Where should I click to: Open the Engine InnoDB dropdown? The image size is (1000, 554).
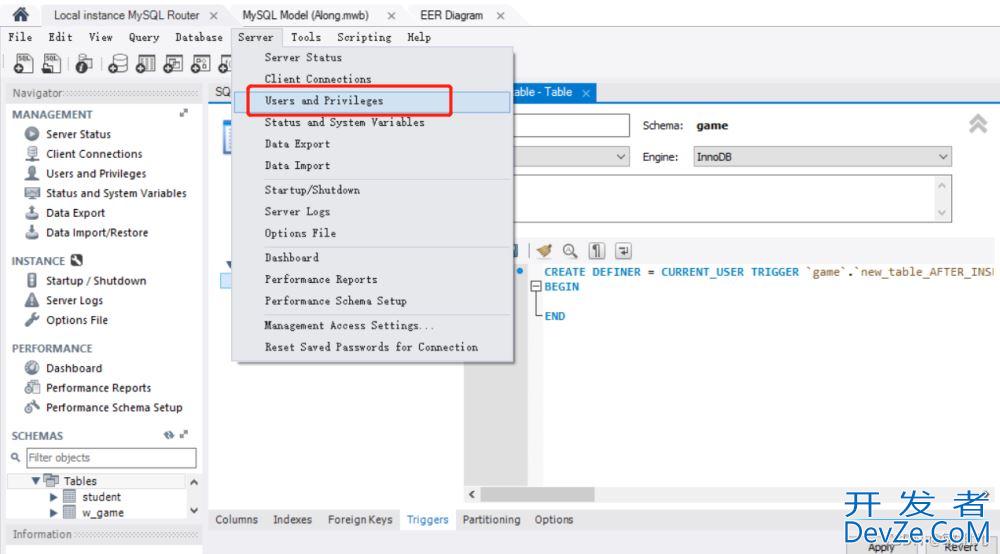click(823, 157)
